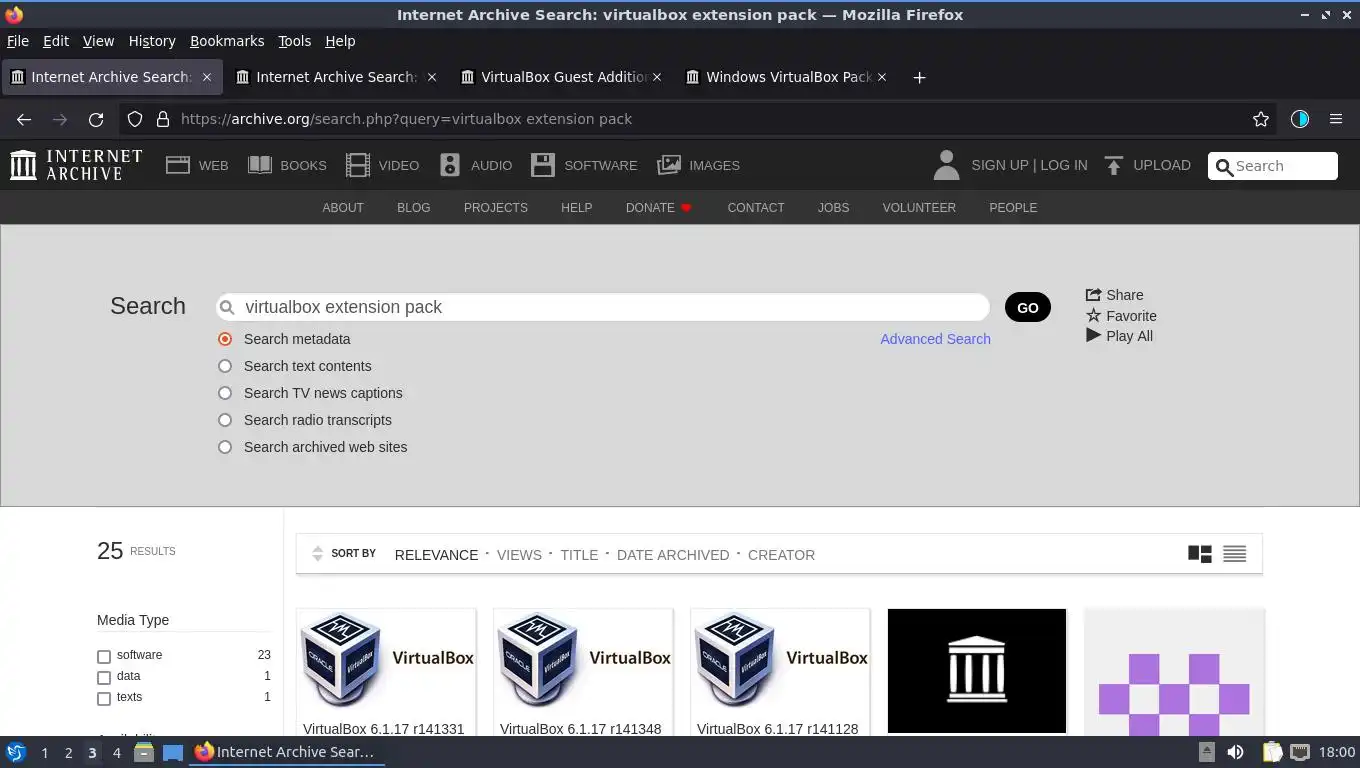This screenshot has height=768, width=1360.
Task: Click the user avatar icon
Action: [x=946, y=165]
